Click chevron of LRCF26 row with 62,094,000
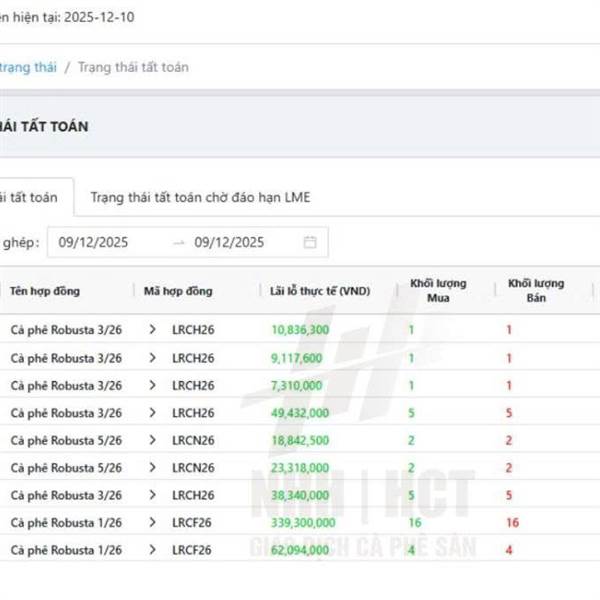Viewport: 600px width, 600px height. (x=153, y=549)
